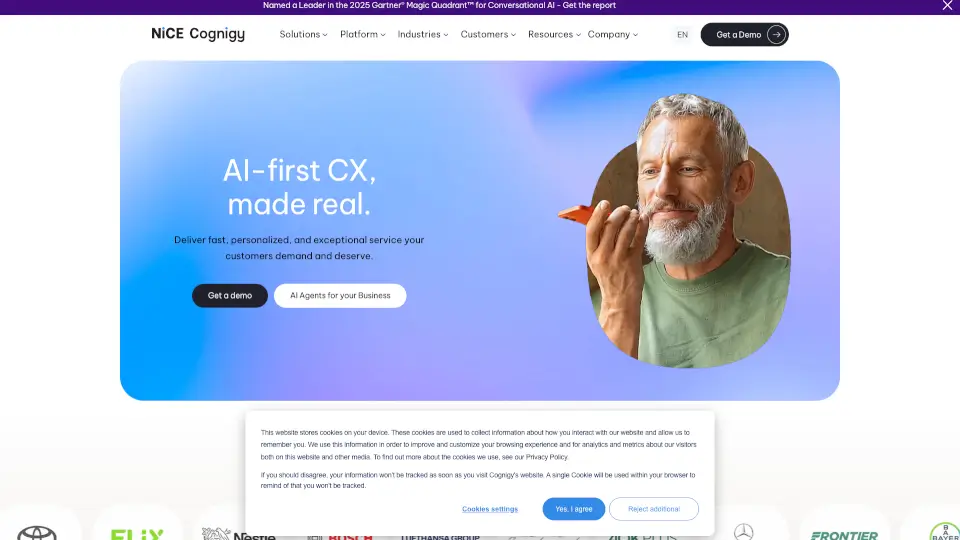Click the Frontier logo
Screen dimensions: 960x540
(x=844, y=536)
